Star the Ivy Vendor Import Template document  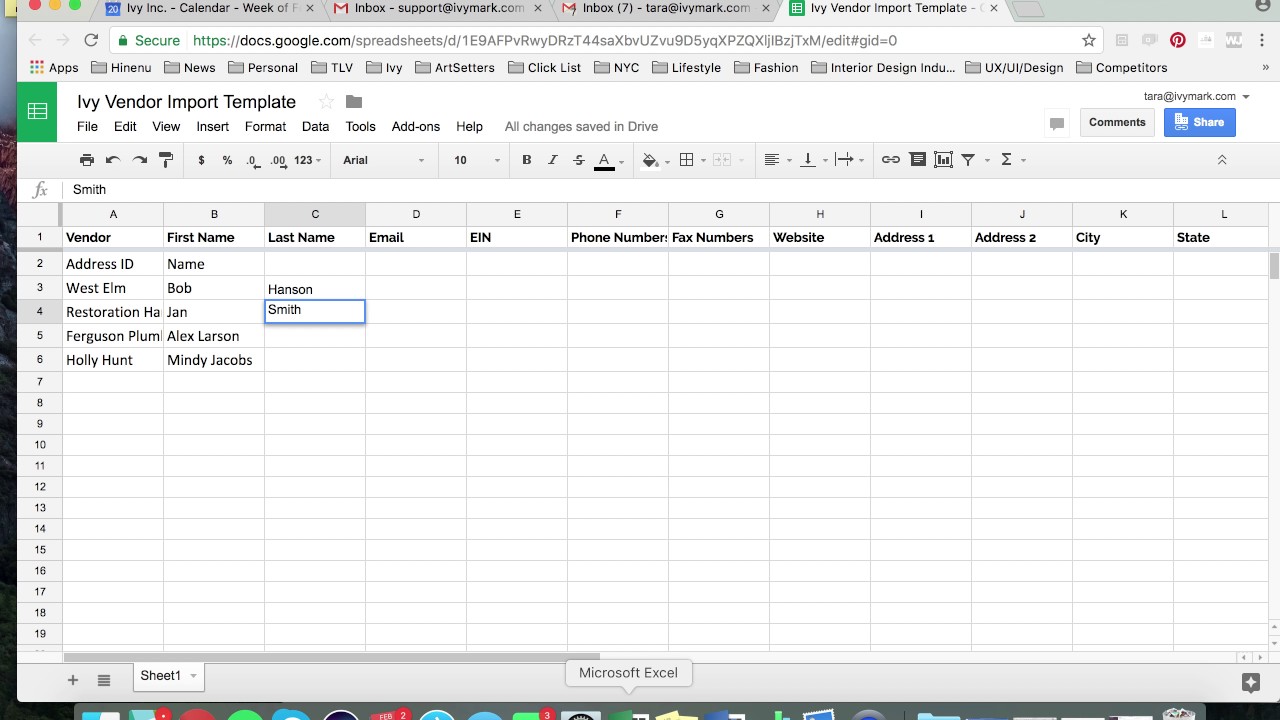[x=326, y=102]
